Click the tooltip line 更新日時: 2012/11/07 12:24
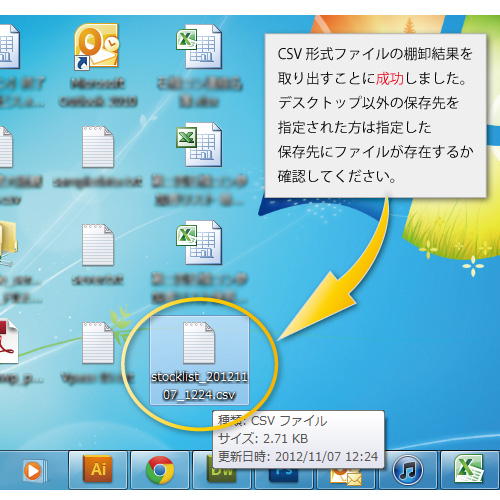Image resolution: width=500 pixels, height=500 pixels. tap(298, 456)
